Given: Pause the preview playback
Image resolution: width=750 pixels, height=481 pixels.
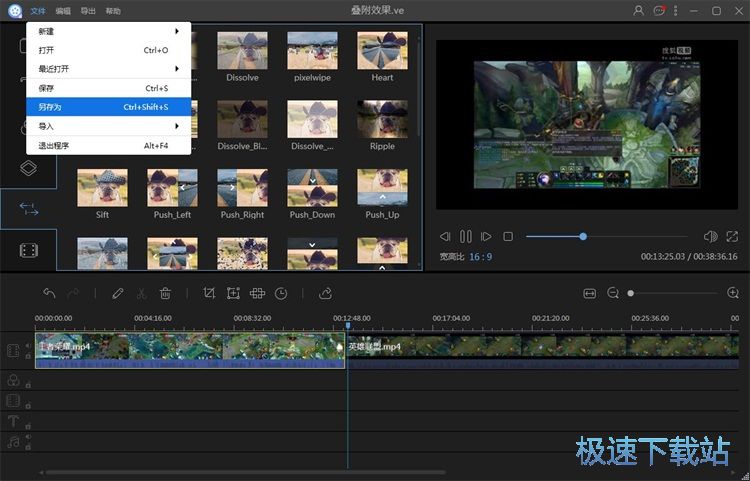Looking at the screenshot, I should (x=465, y=236).
